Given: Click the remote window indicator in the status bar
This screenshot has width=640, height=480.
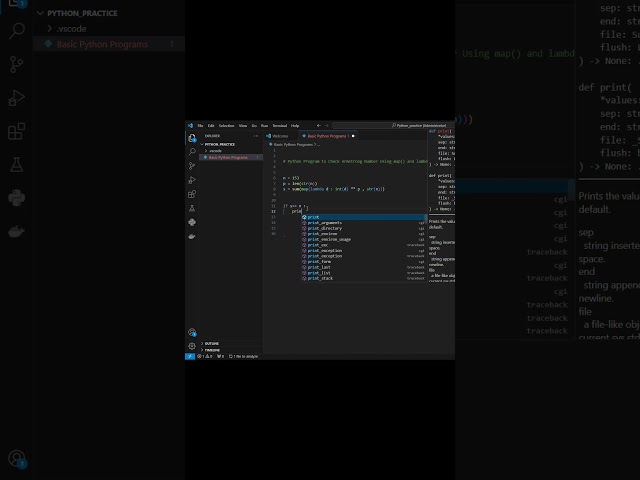Looking at the screenshot, I should click(190, 356).
